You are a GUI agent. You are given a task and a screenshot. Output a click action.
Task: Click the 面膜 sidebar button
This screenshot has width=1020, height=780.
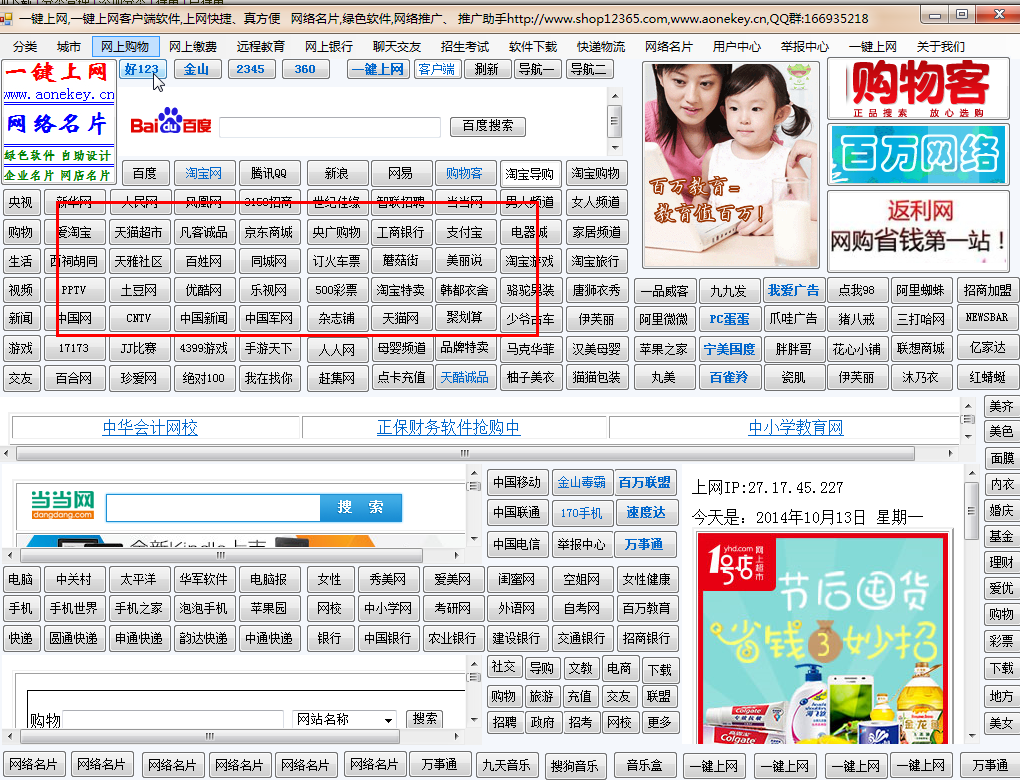click(x=1001, y=458)
